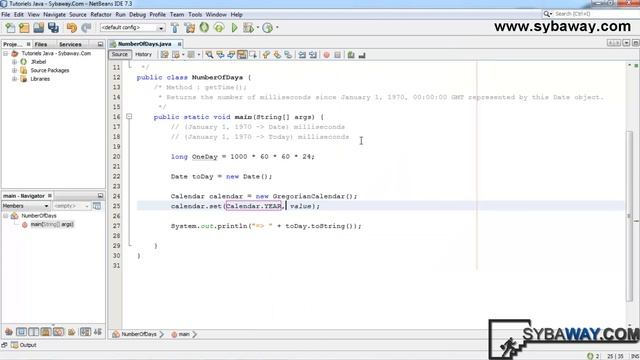Open the Refactor menu
The width and height of the screenshot is (640, 360).
coord(101,14)
